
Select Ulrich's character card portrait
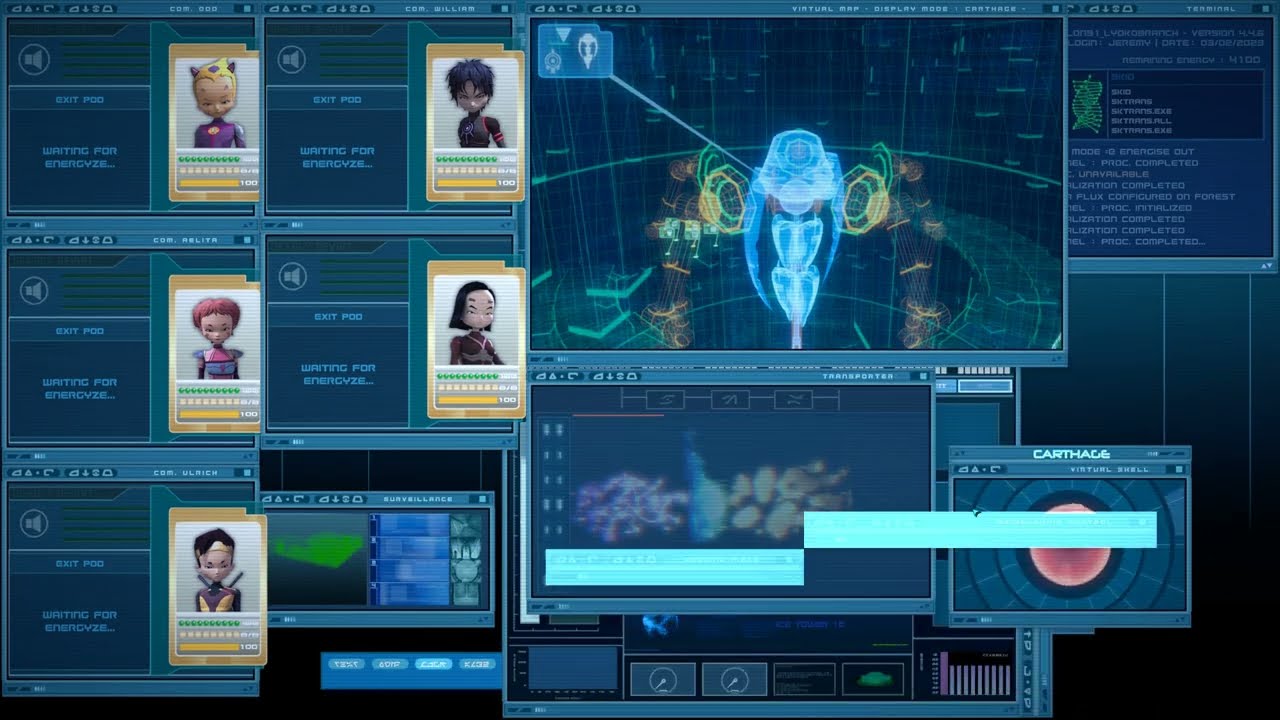click(x=219, y=565)
